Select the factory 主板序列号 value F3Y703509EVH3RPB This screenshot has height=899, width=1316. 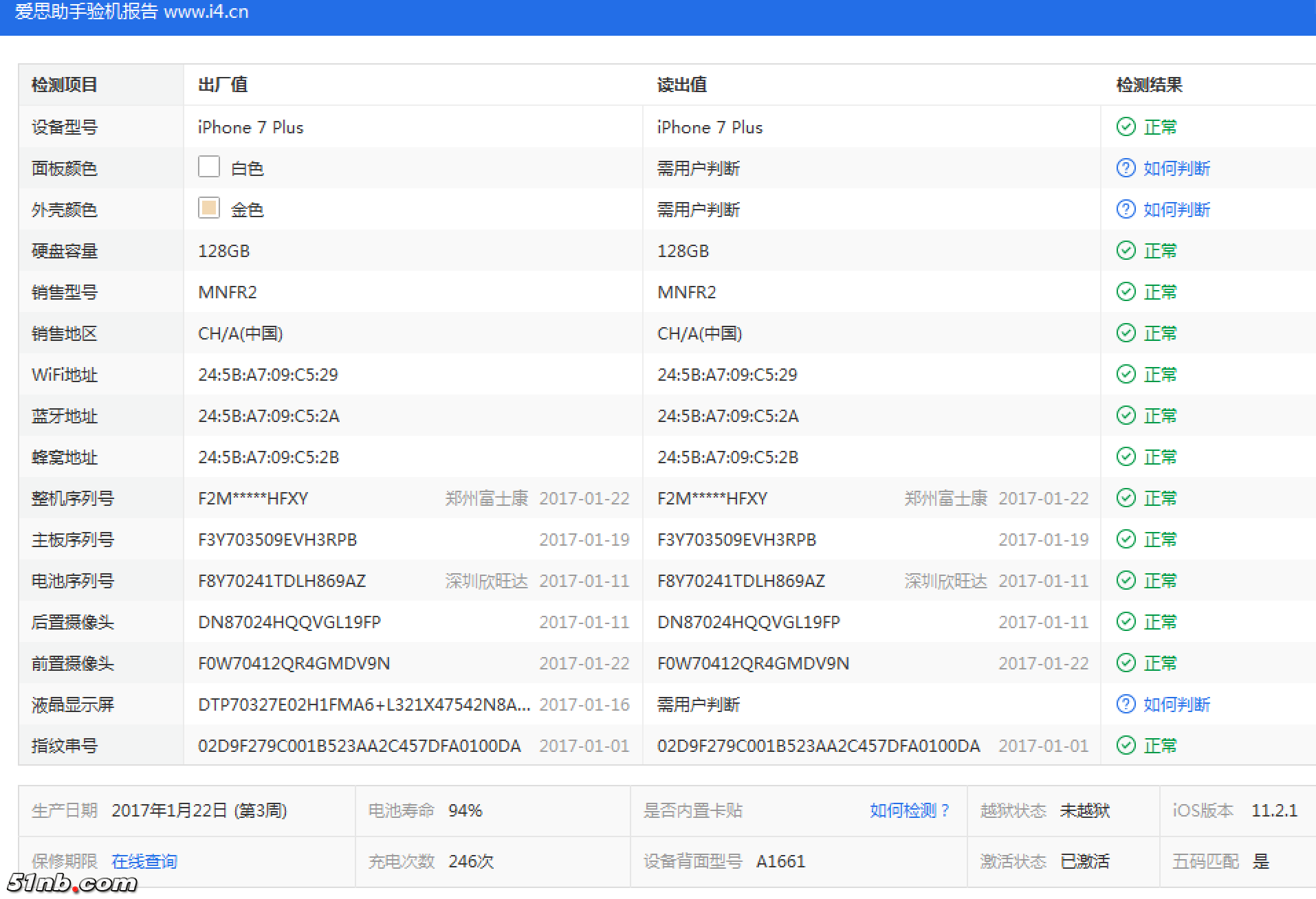tap(277, 540)
